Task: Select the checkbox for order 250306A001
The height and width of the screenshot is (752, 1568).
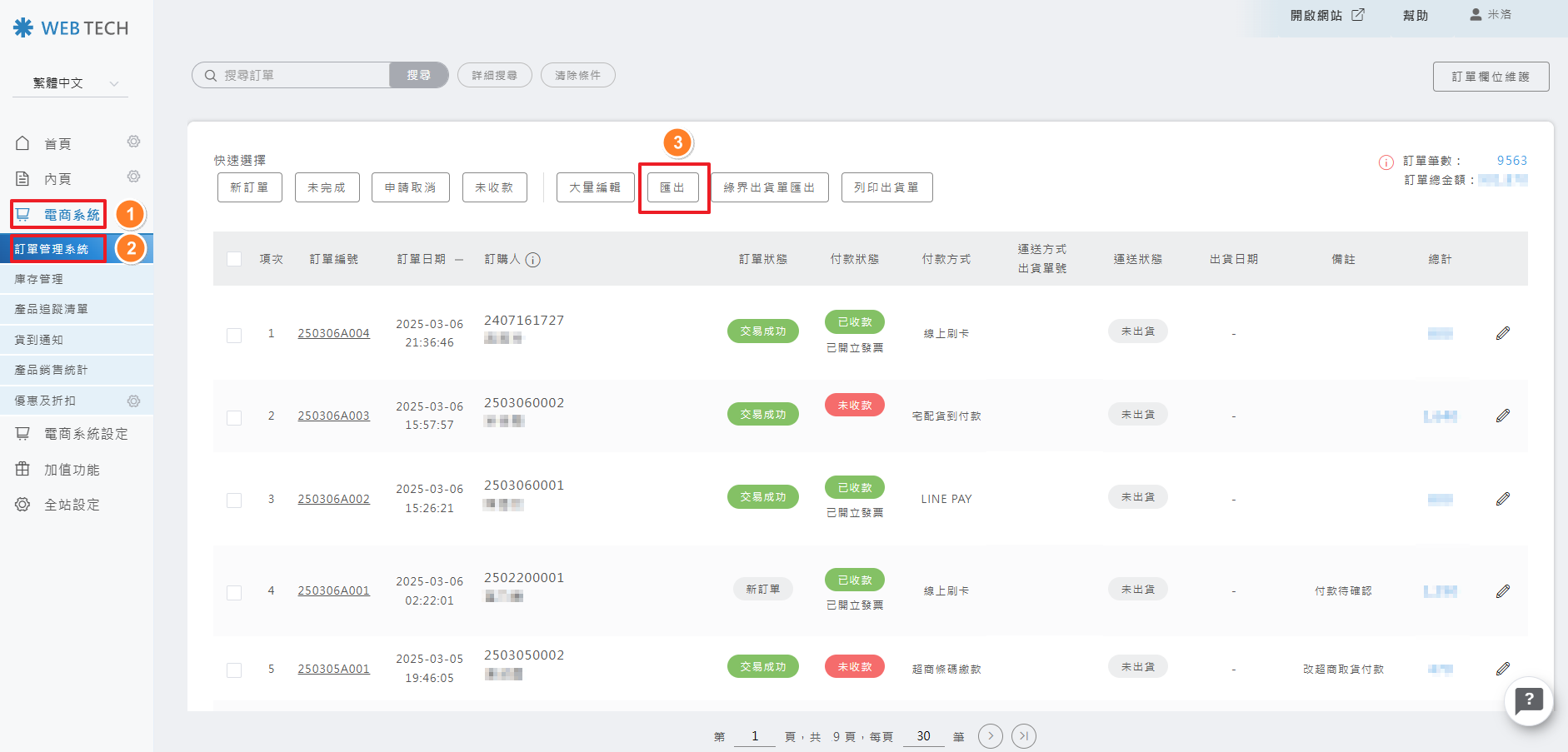Action: click(x=234, y=592)
